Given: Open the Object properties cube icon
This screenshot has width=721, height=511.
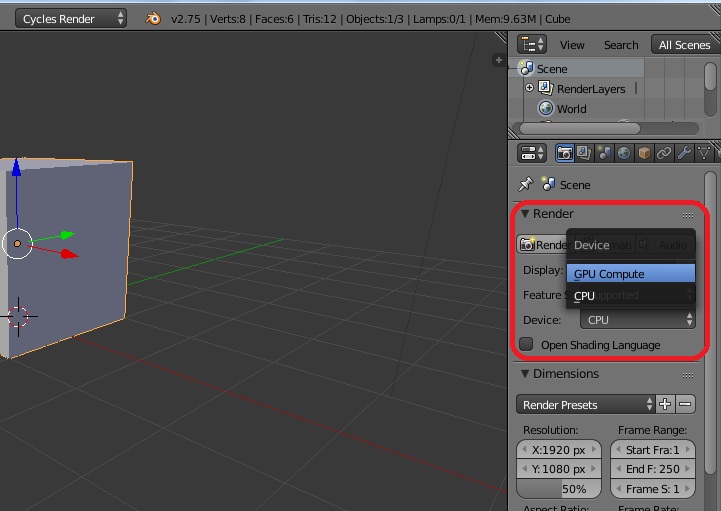Looking at the screenshot, I should pyautogui.click(x=645, y=154).
